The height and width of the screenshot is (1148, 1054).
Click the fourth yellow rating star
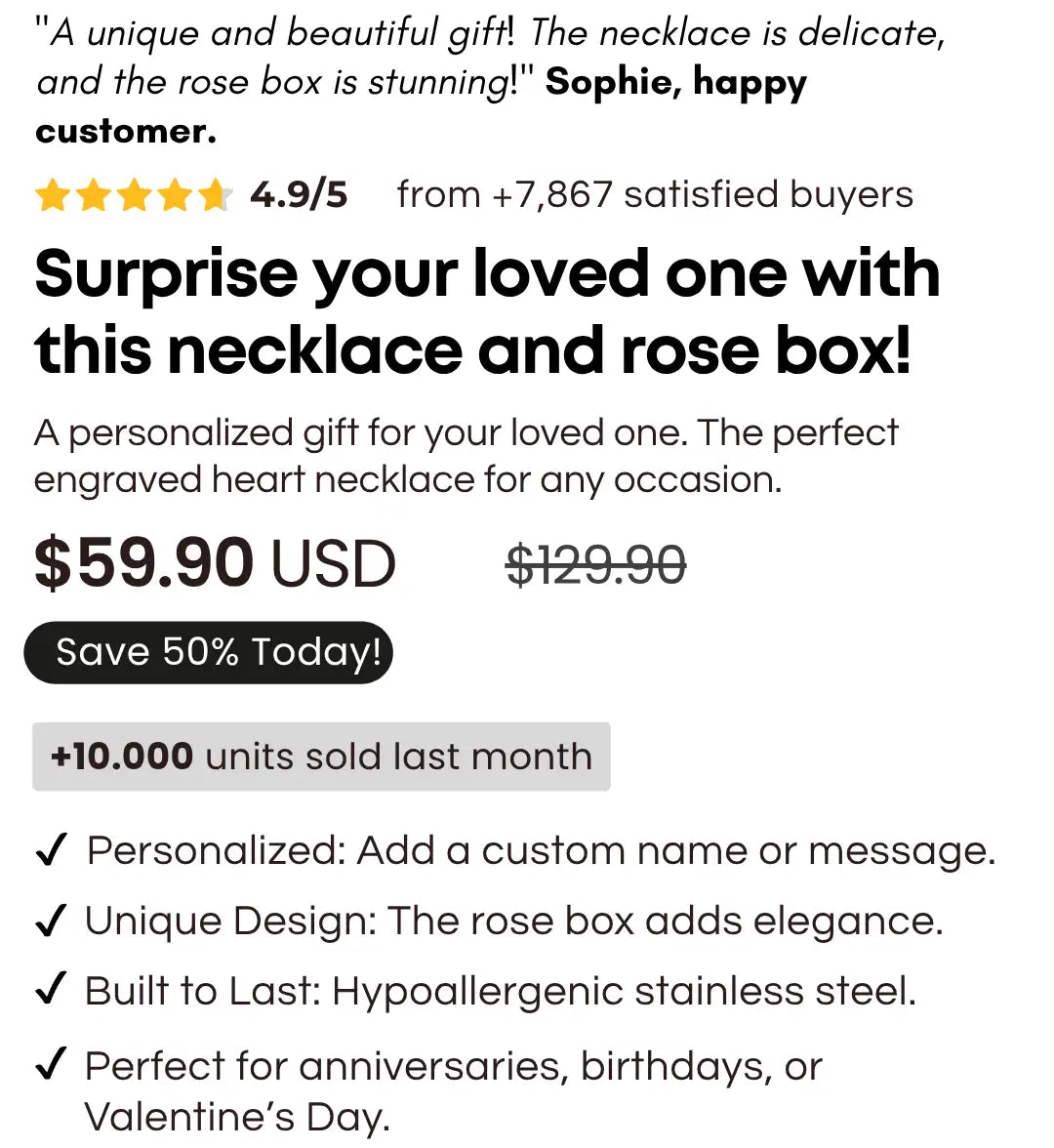[x=175, y=196]
